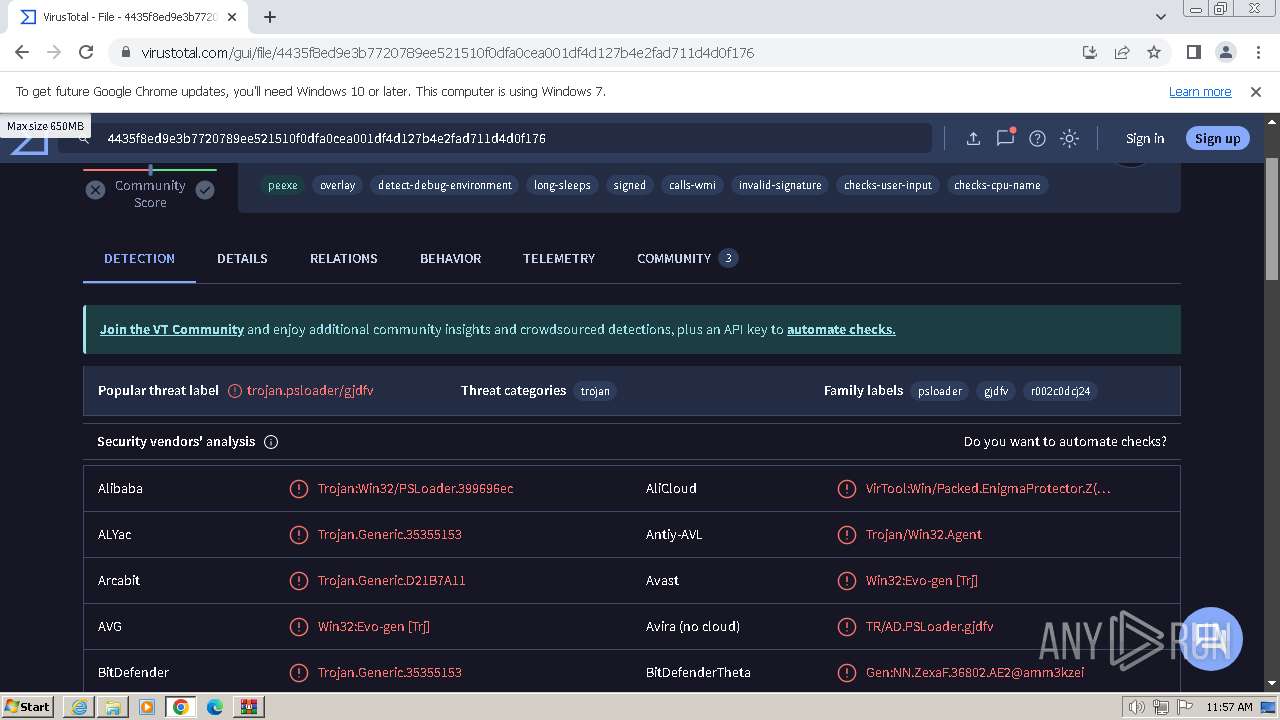Click the volume speaker tray icon
The height and width of the screenshot is (720, 1280).
click(x=1137, y=707)
